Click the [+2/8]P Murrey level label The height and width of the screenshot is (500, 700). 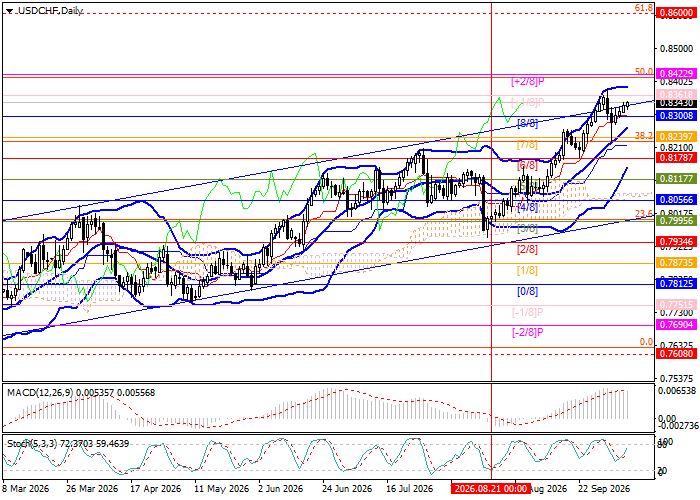tap(528, 82)
